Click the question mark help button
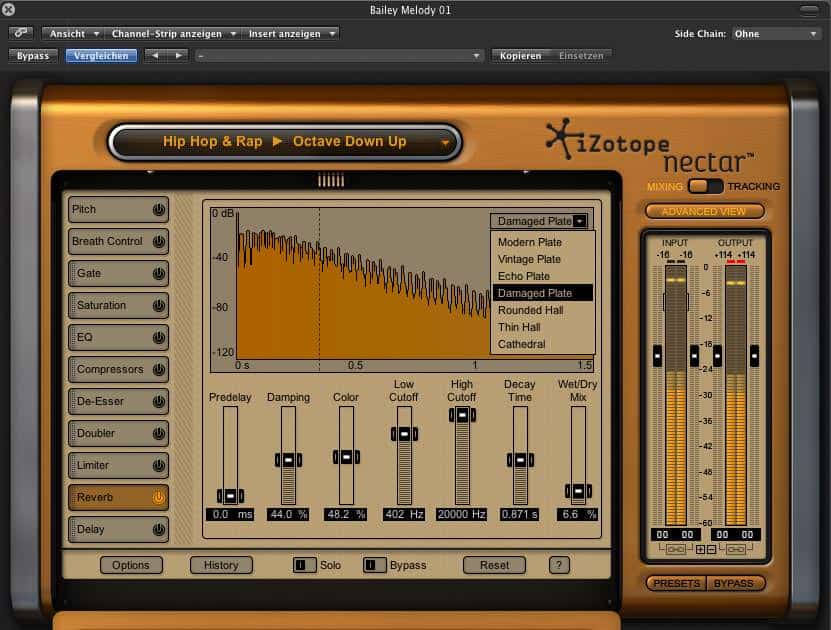 pyautogui.click(x=559, y=565)
